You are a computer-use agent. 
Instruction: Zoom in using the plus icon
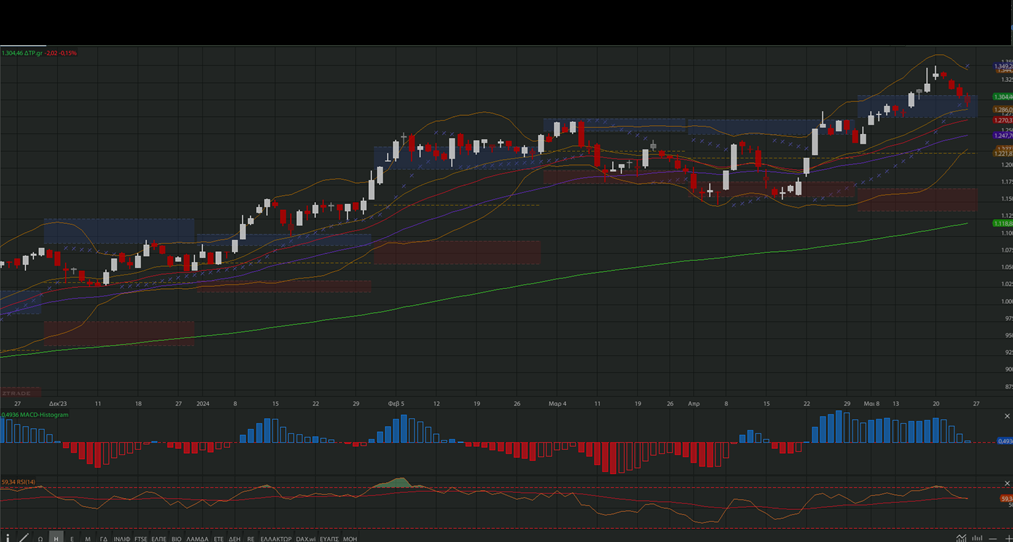click(1009, 539)
